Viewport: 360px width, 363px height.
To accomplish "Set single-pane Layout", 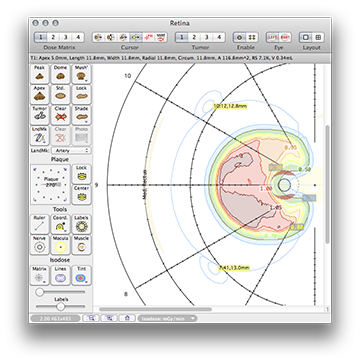I will 305,37.
